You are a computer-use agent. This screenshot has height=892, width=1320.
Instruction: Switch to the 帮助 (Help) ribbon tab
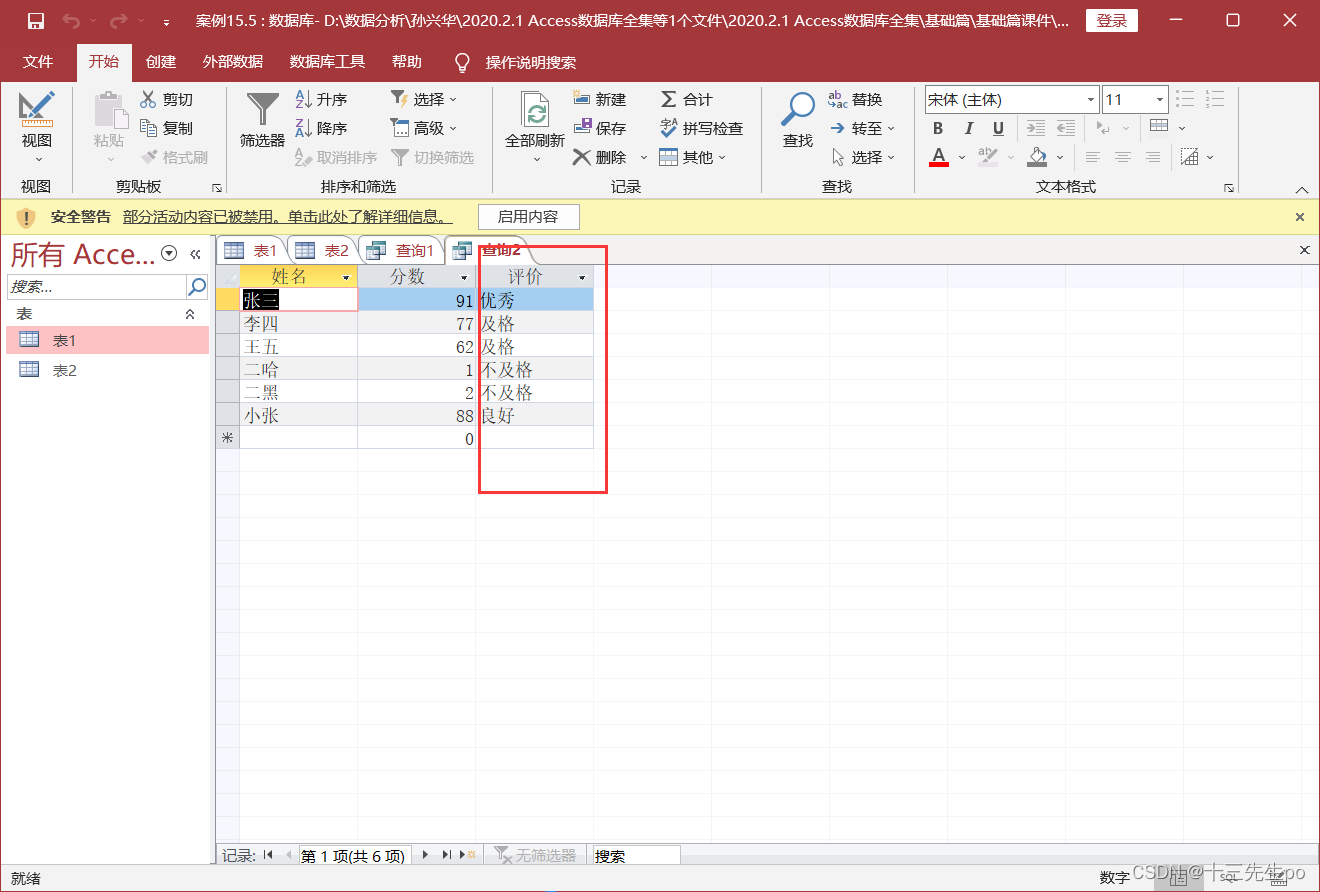pyautogui.click(x=406, y=62)
